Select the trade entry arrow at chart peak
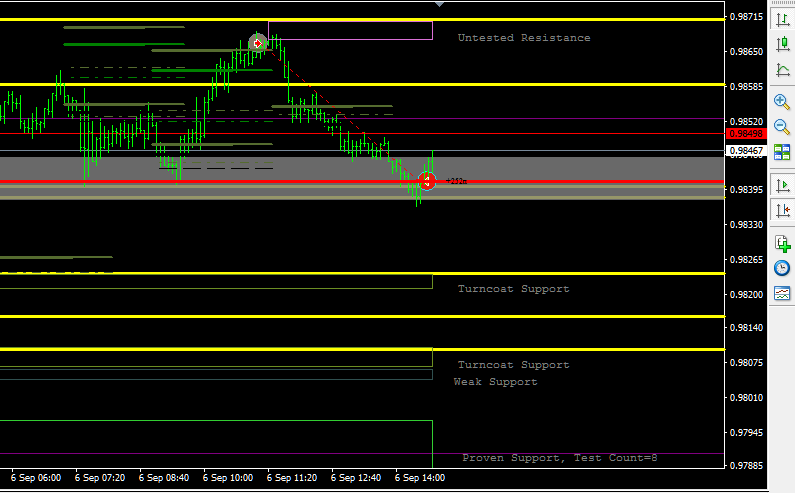 [258, 44]
